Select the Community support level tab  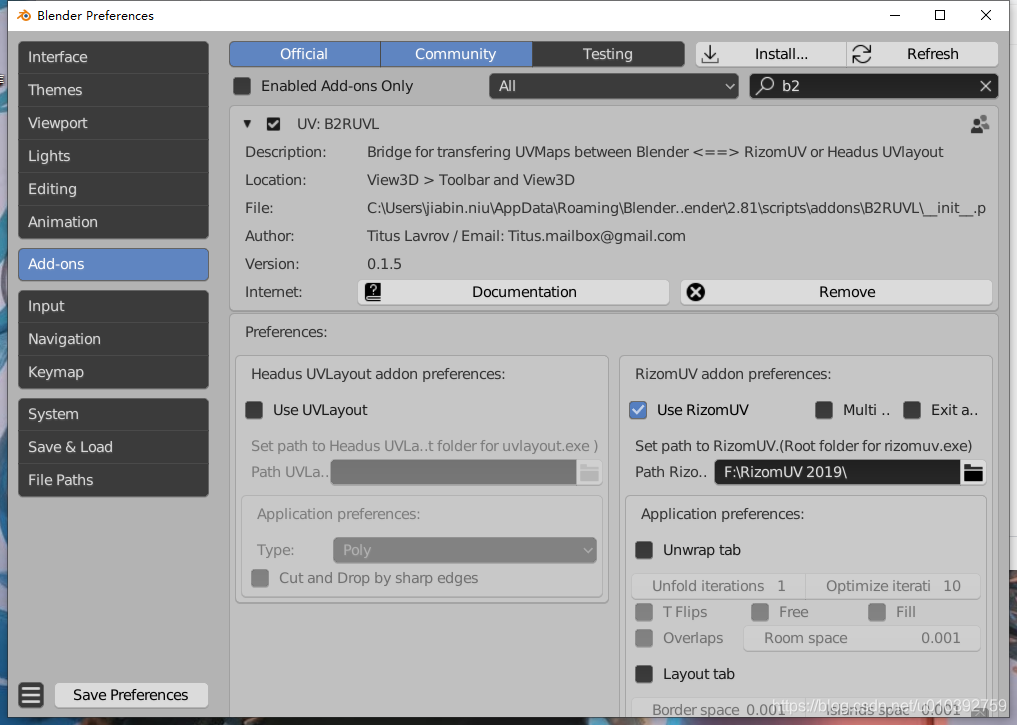point(455,54)
